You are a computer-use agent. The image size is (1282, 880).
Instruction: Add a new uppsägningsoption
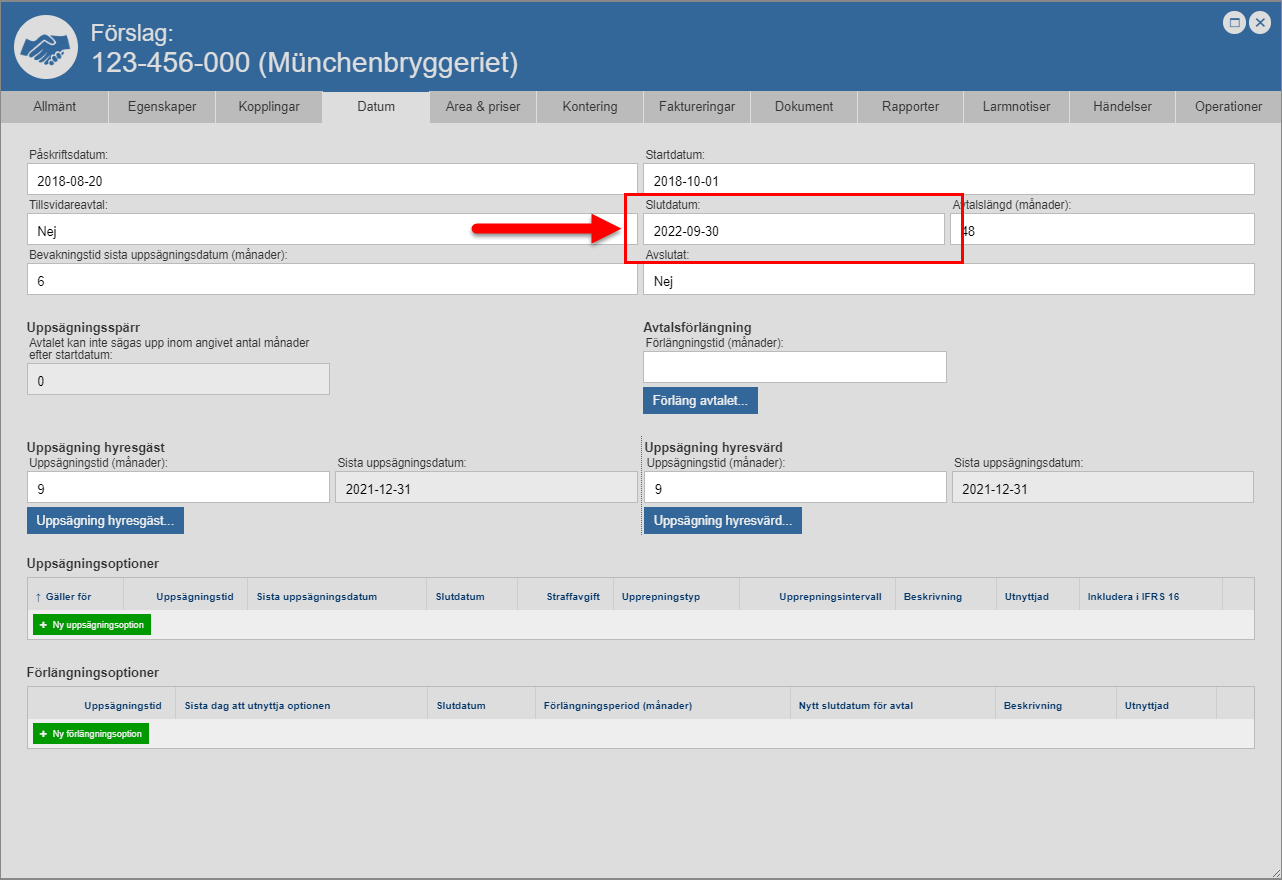(92, 625)
